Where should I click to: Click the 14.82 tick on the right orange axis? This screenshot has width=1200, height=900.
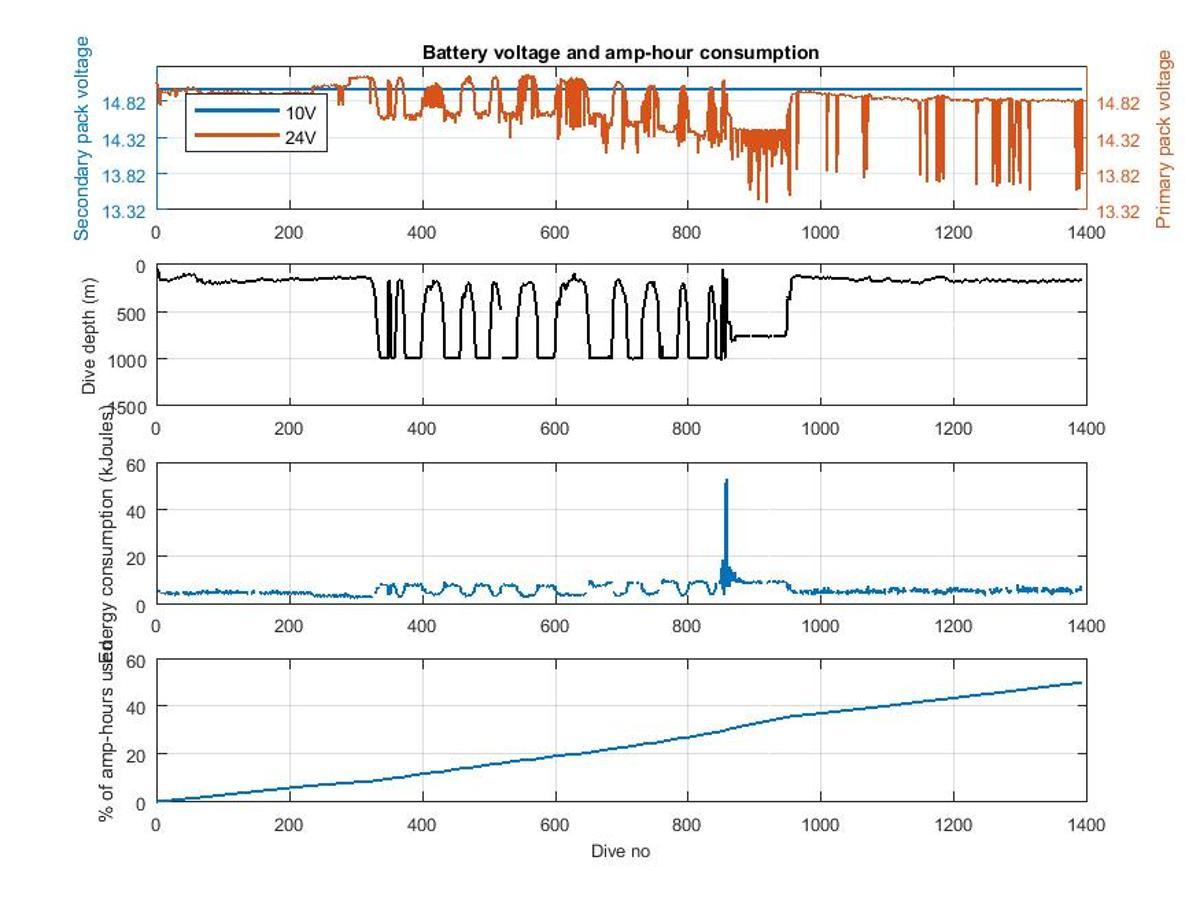coord(1117,103)
